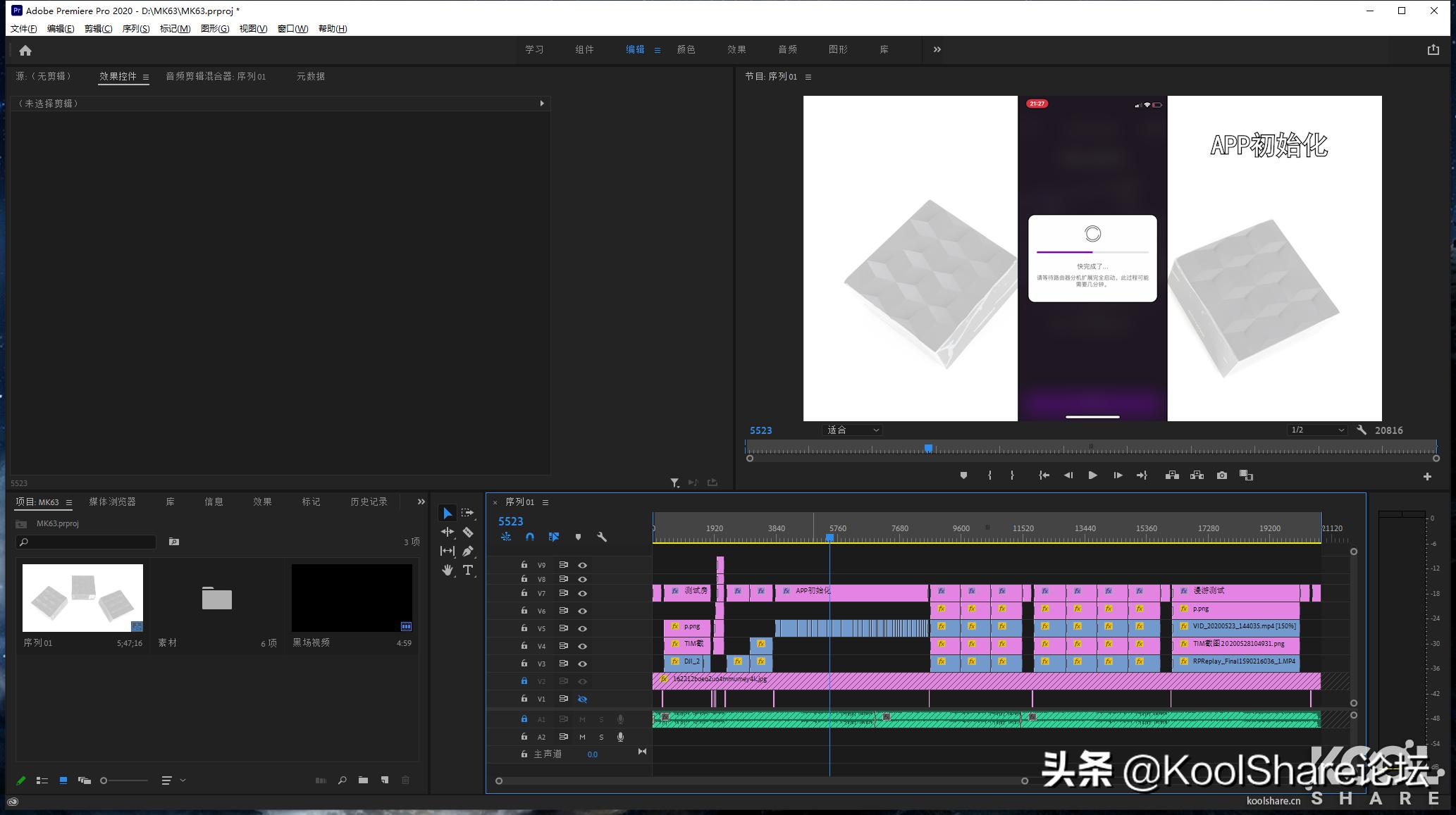Screen dimensions: 1456x815
Task: Open timeline display settings wrench
Action: [602, 537]
